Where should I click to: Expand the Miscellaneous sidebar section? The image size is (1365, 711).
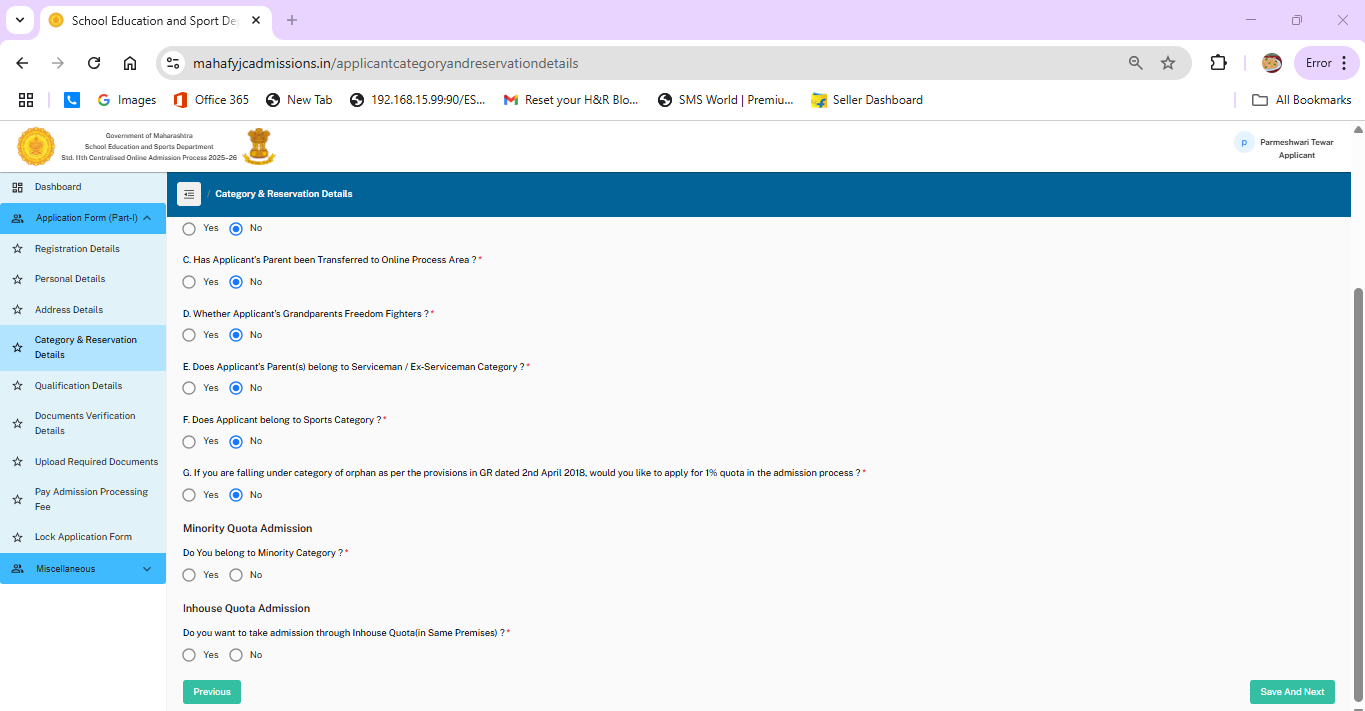tap(83, 569)
